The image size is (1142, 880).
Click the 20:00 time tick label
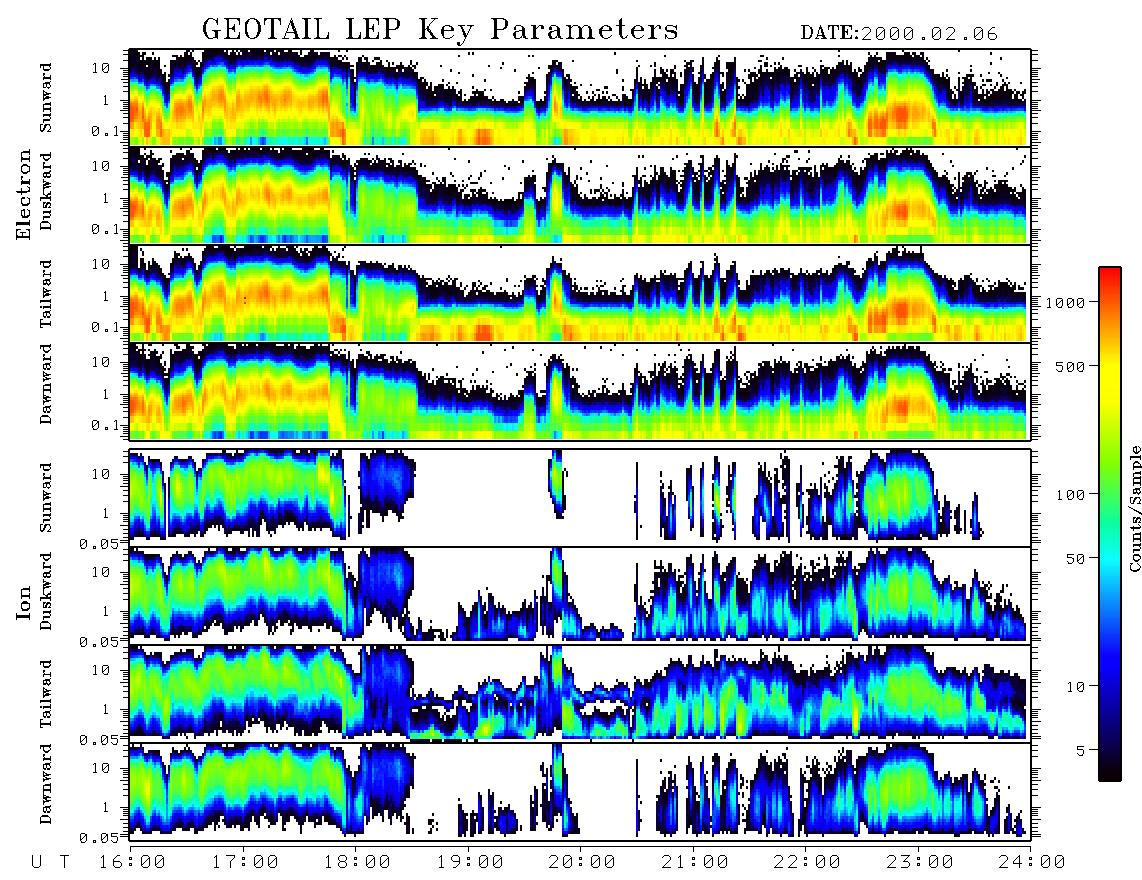tap(580, 862)
